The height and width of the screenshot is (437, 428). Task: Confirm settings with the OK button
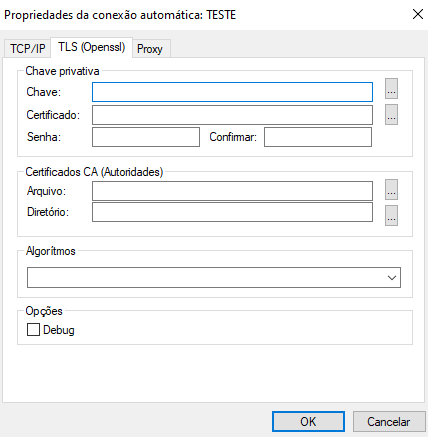(308, 422)
